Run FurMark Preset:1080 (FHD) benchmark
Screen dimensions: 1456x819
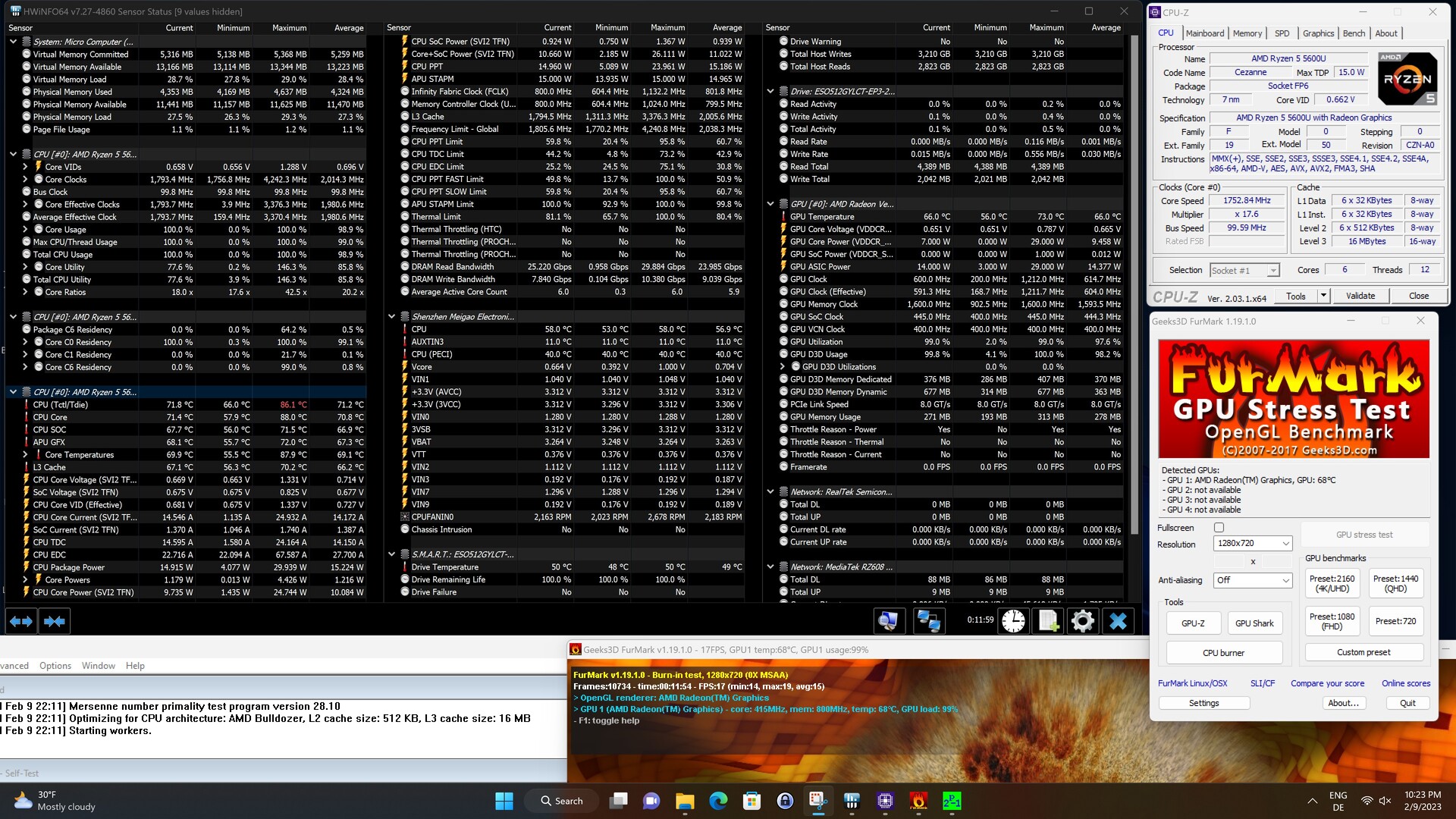(x=1332, y=621)
